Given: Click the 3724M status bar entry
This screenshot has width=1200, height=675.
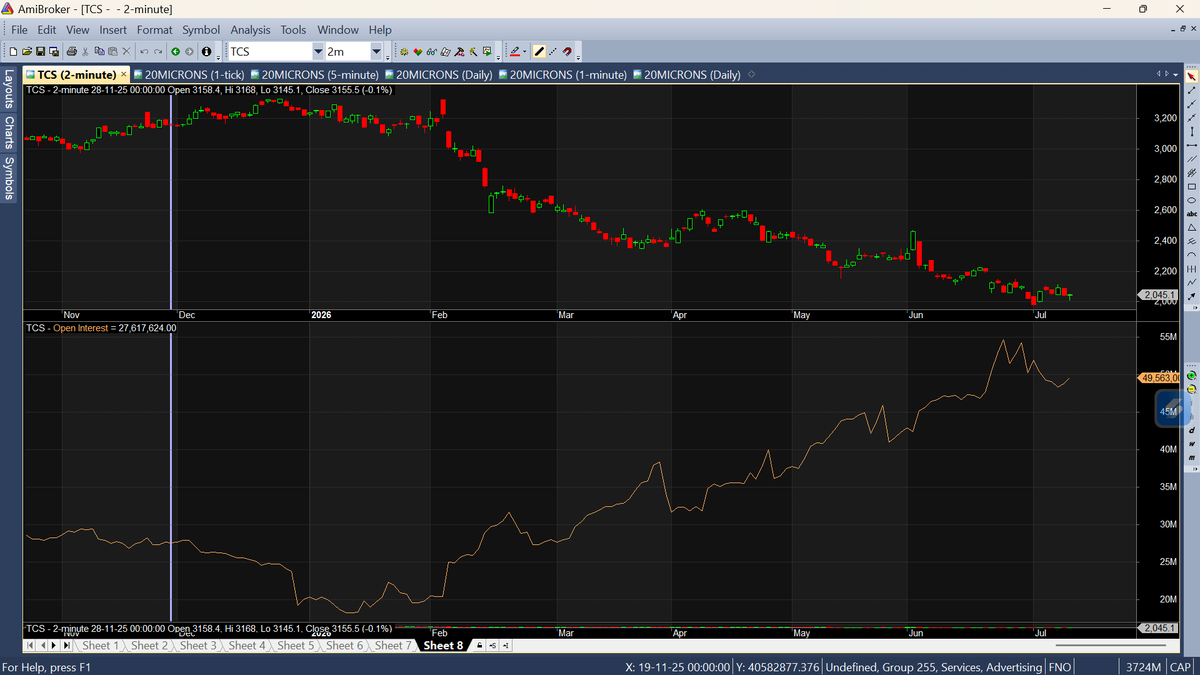Looking at the screenshot, I should (1141, 667).
